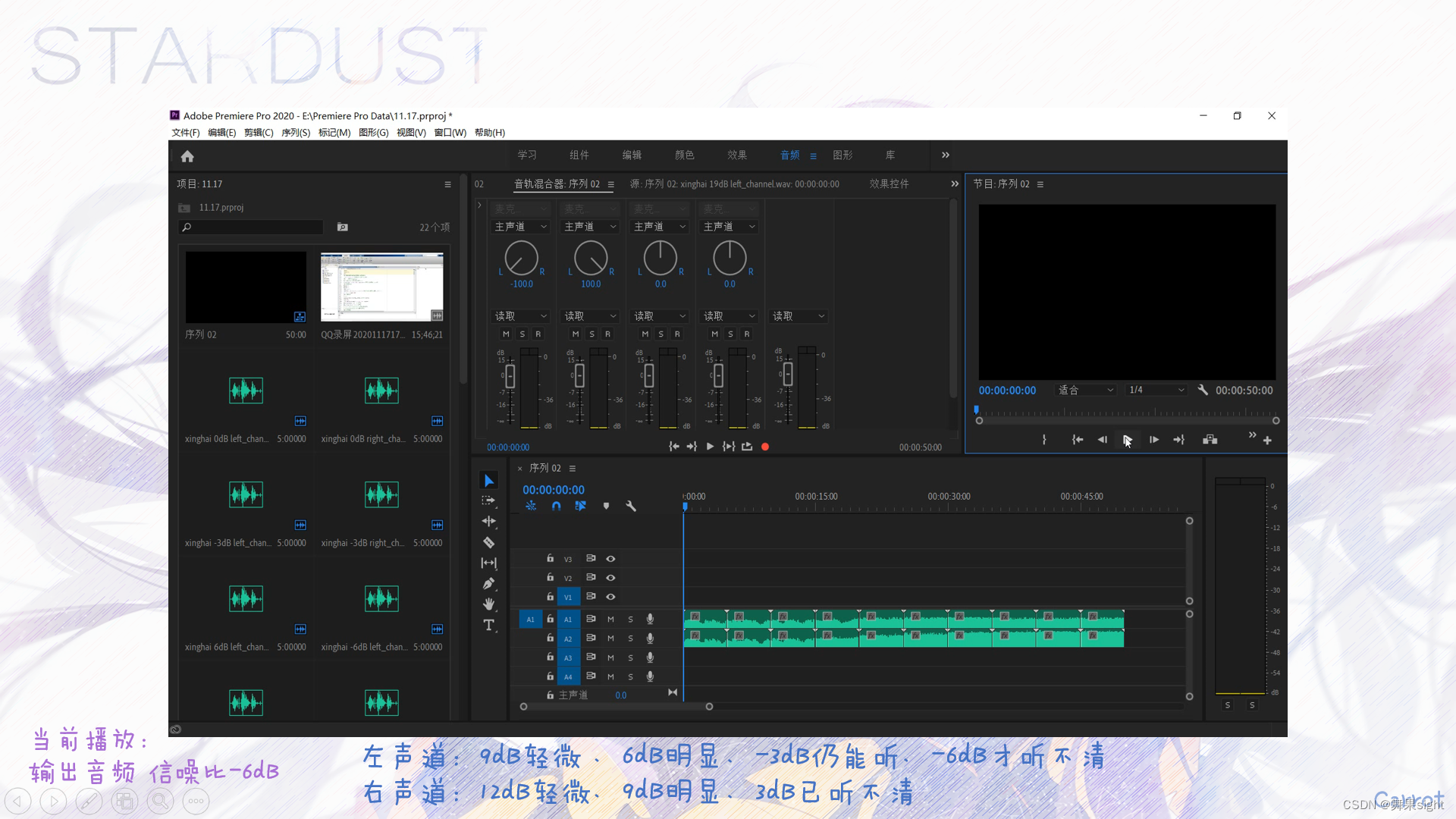Open timeline wrench settings
The image size is (1456, 819).
(631, 506)
